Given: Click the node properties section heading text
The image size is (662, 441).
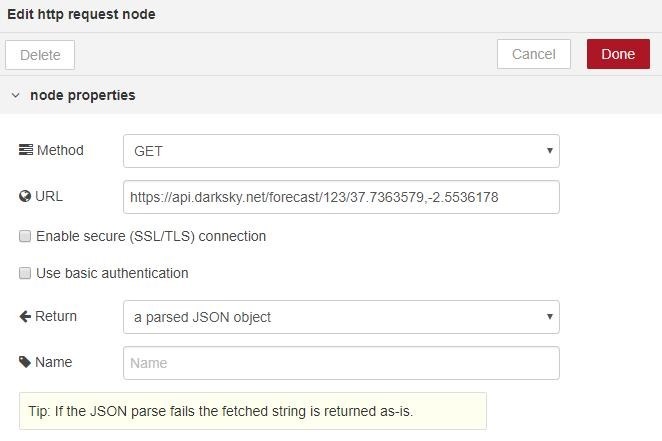Looking at the screenshot, I should tap(83, 96).
